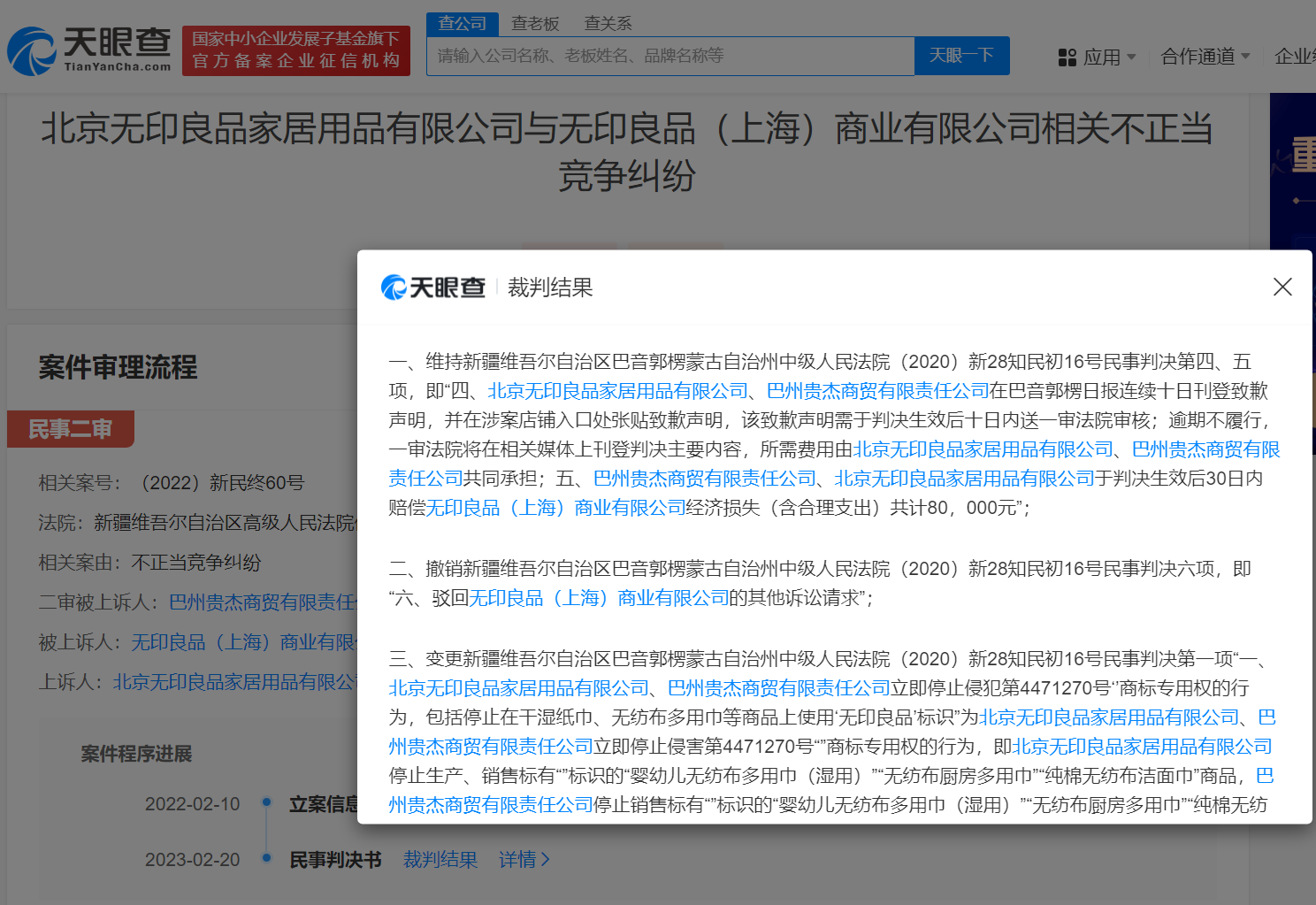The width and height of the screenshot is (1316, 905).
Task: Open the 详情 link with arrow
Action: (x=524, y=860)
